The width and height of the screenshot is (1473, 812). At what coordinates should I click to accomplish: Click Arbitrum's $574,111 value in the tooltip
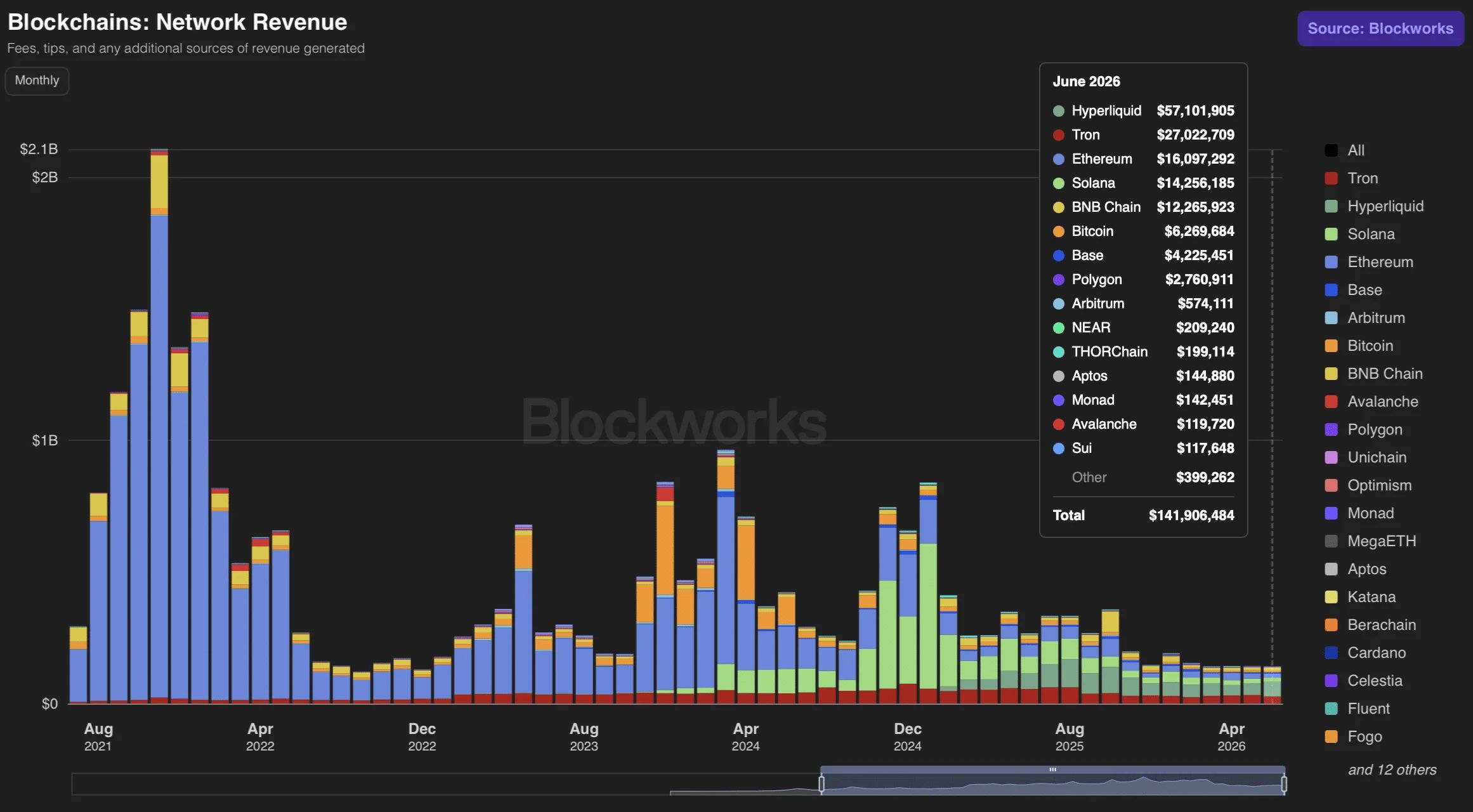1206,303
